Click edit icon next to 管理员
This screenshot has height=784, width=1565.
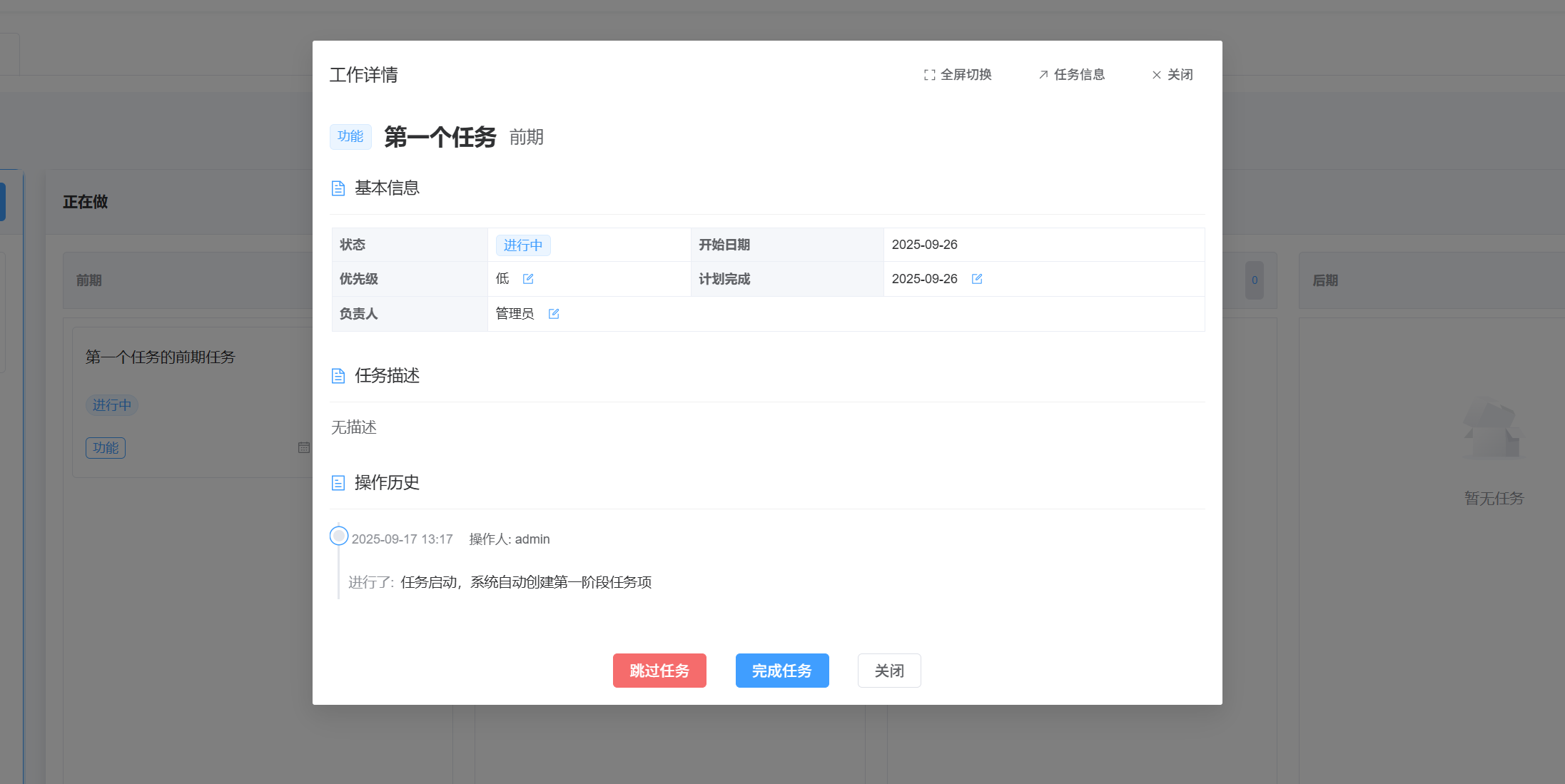(x=554, y=314)
